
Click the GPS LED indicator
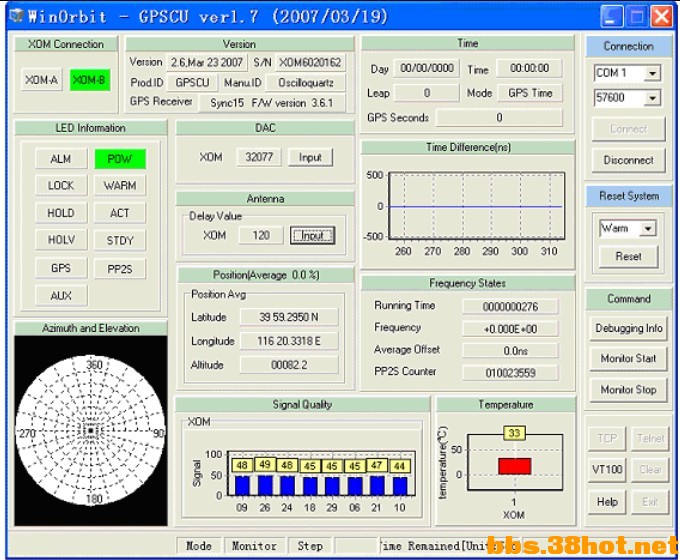coord(61,268)
